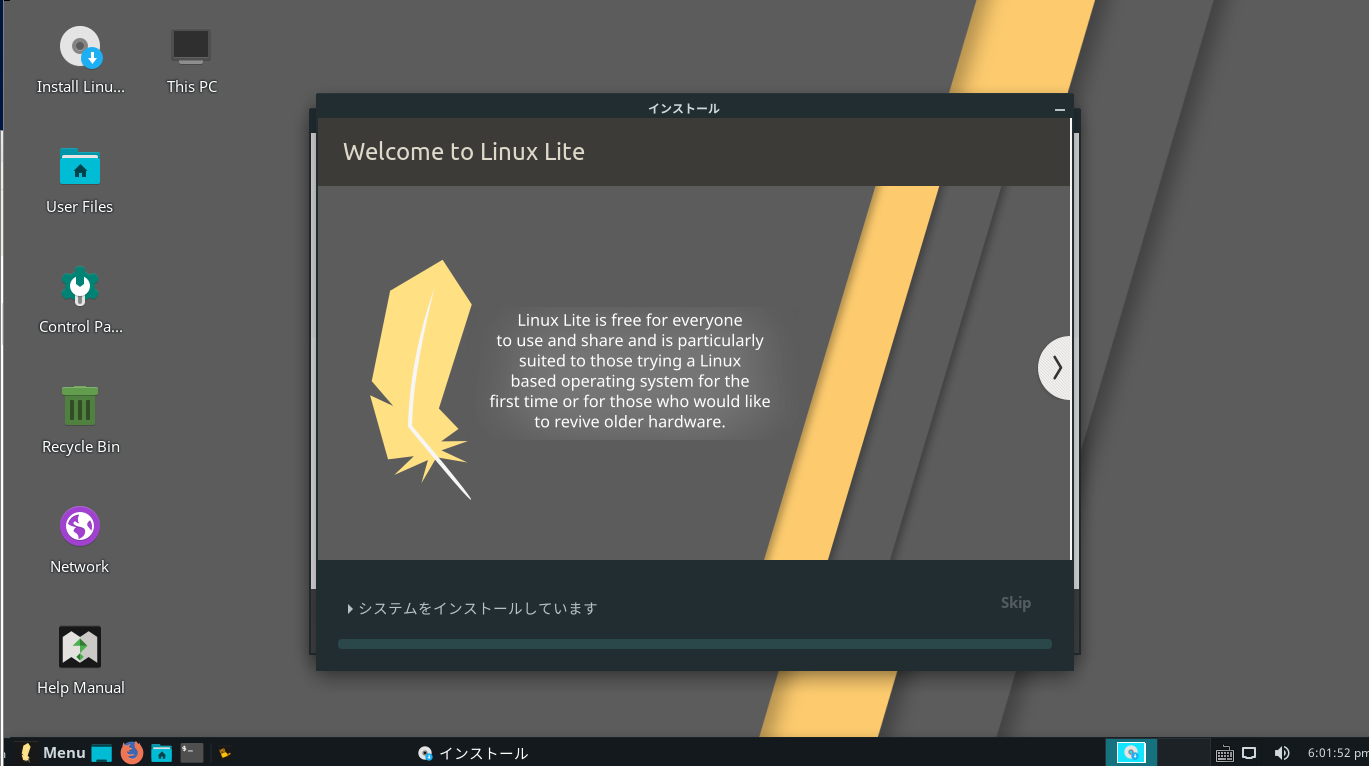Click the Linux Lite description paragraph

630,371
